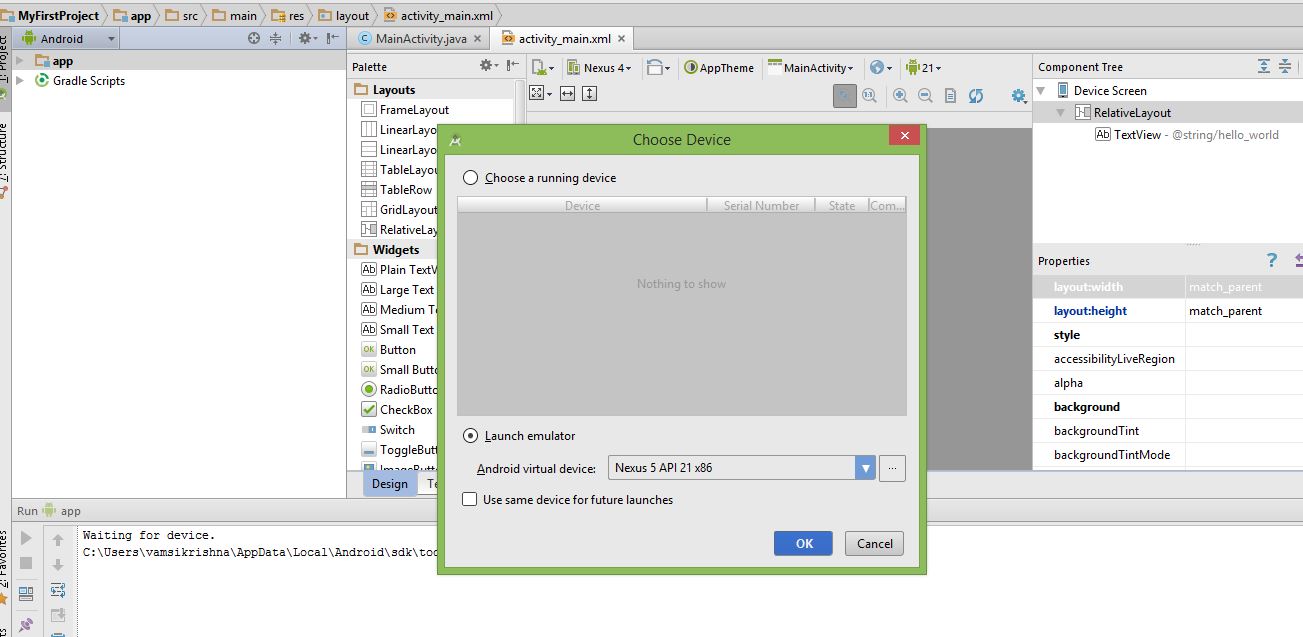Select Launch emulator radio button
Viewport: 1303px width, 637px height.
(x=470, y=436)
